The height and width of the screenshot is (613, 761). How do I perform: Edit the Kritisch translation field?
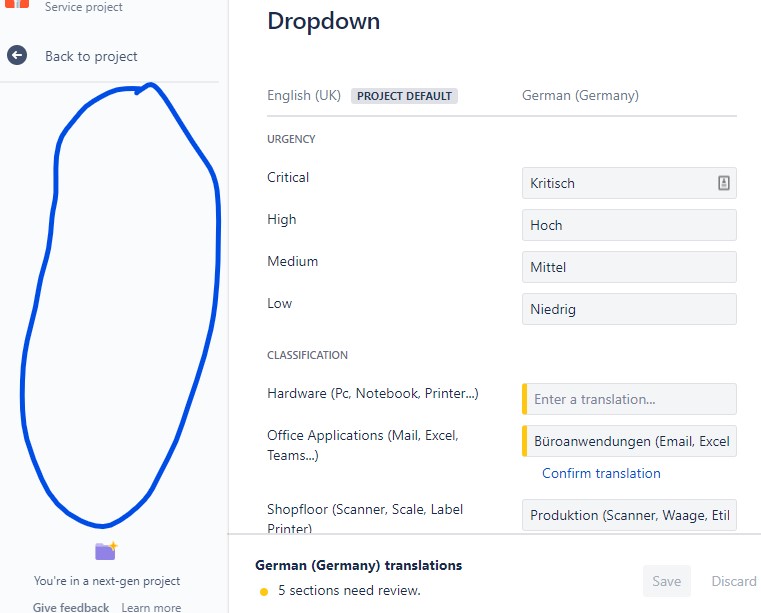(629, 183)
